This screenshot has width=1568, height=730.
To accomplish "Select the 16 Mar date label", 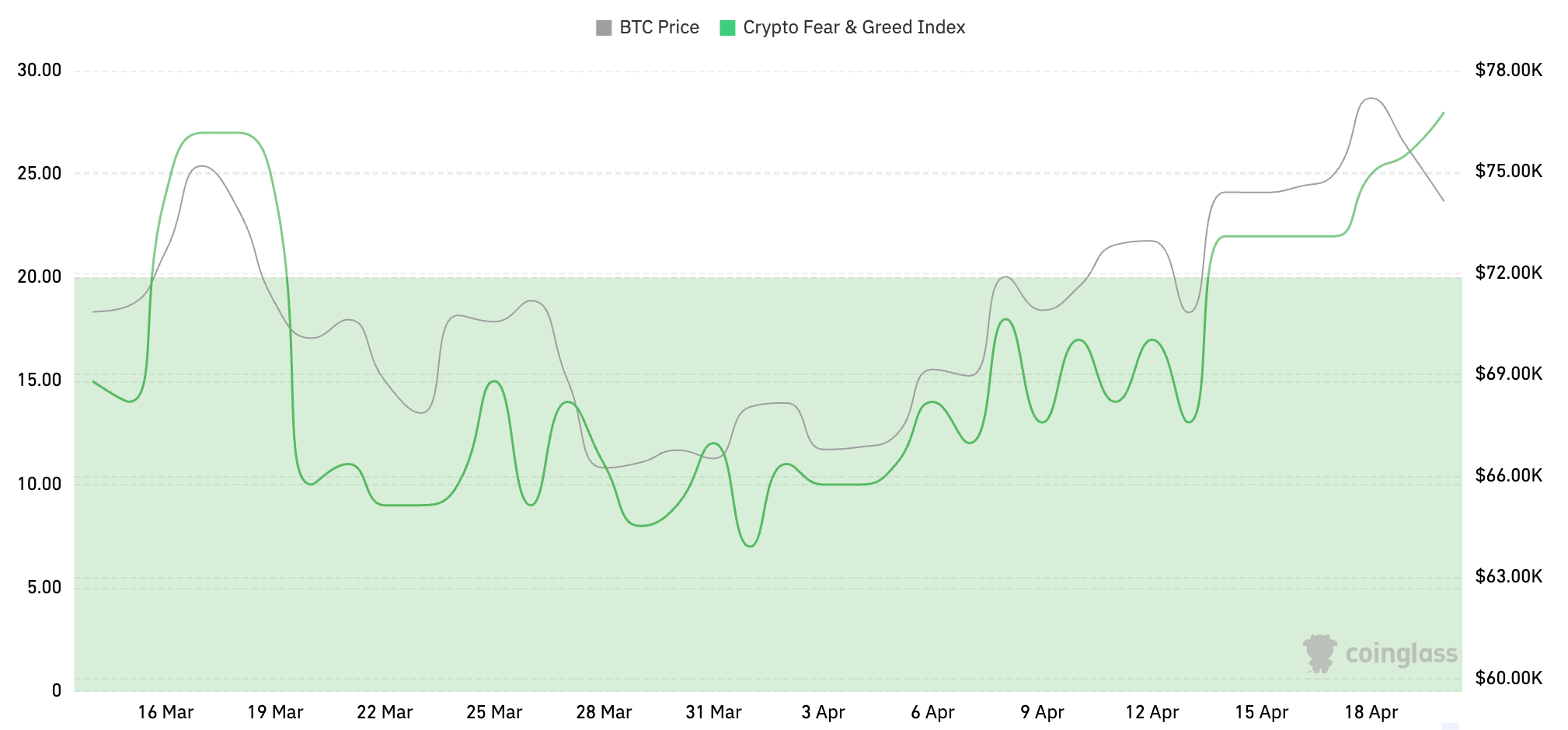I will click(166, 712).
